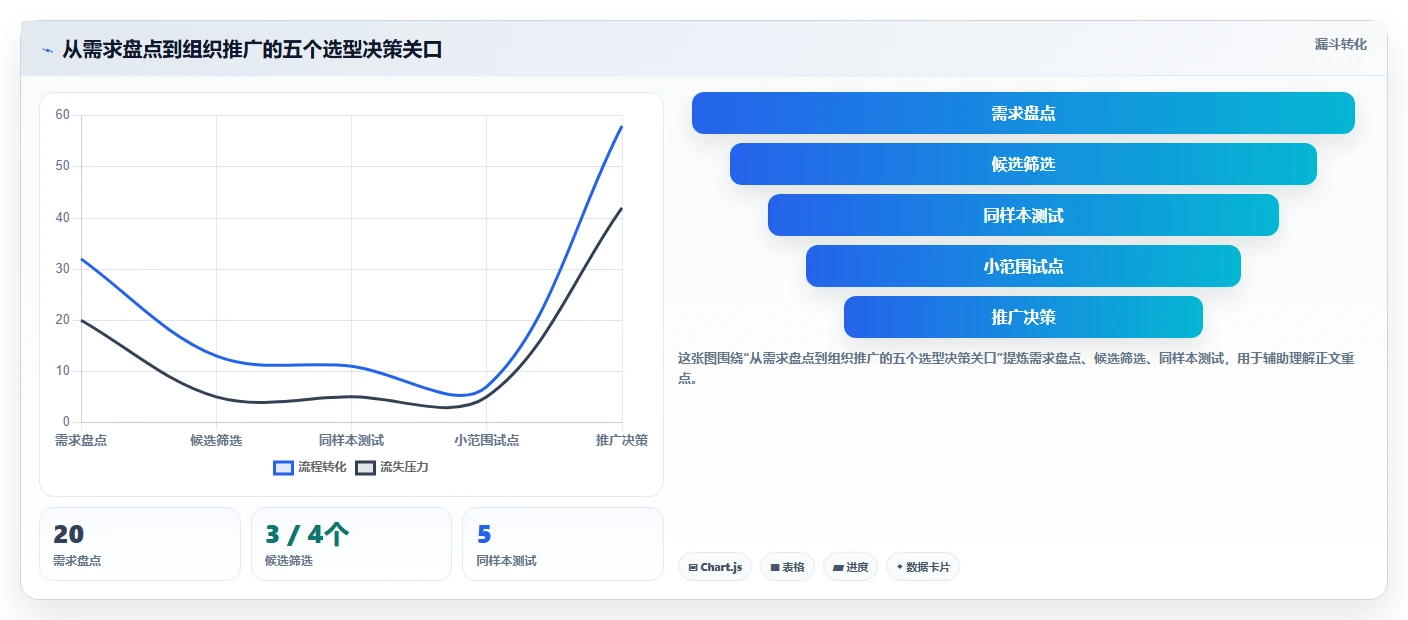Open the 5 同样本测试 stat card
The image size is (1408, 620).
click(563, 544)
